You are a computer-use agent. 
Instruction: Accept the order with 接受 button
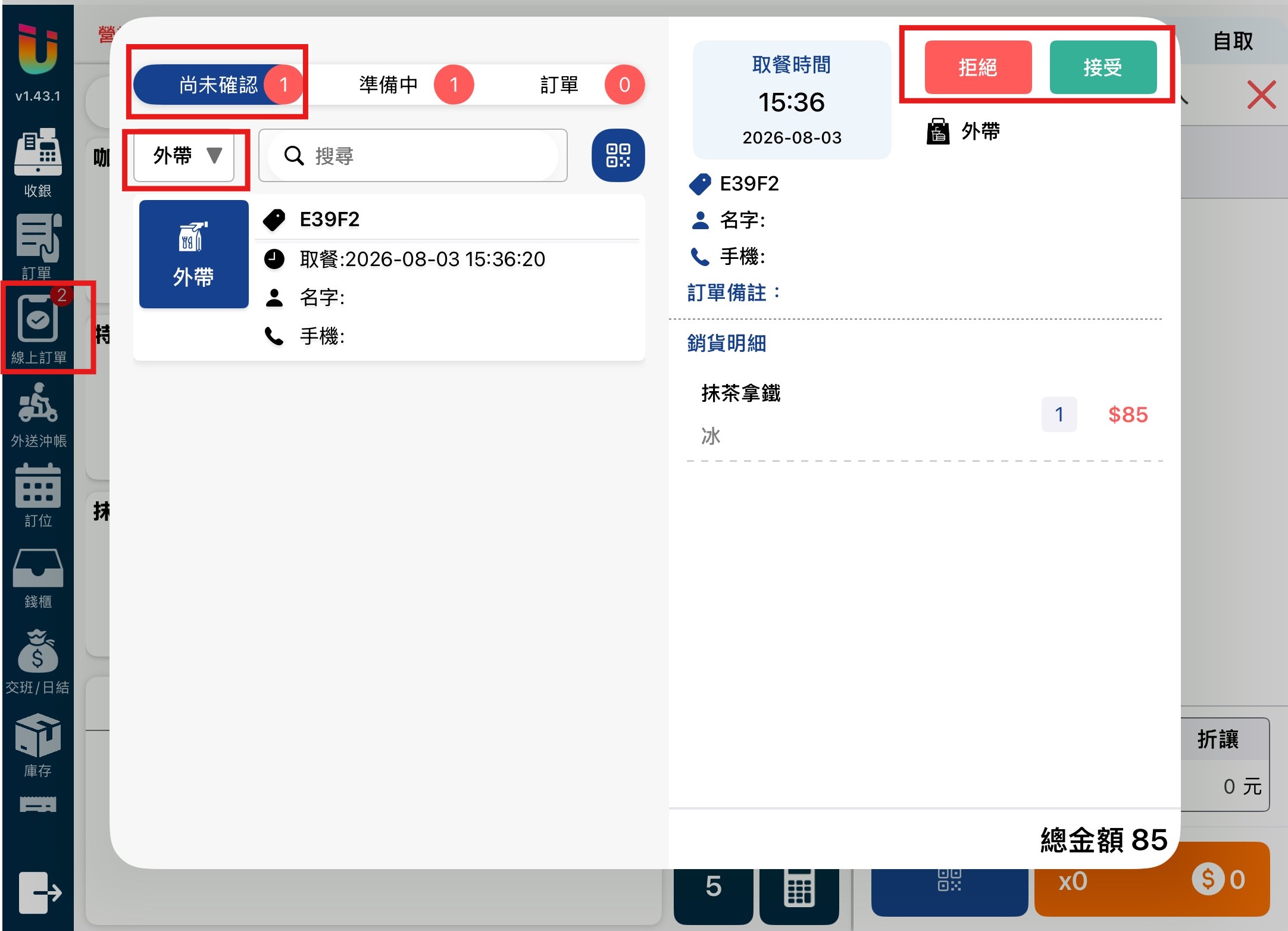point(1103,67)
